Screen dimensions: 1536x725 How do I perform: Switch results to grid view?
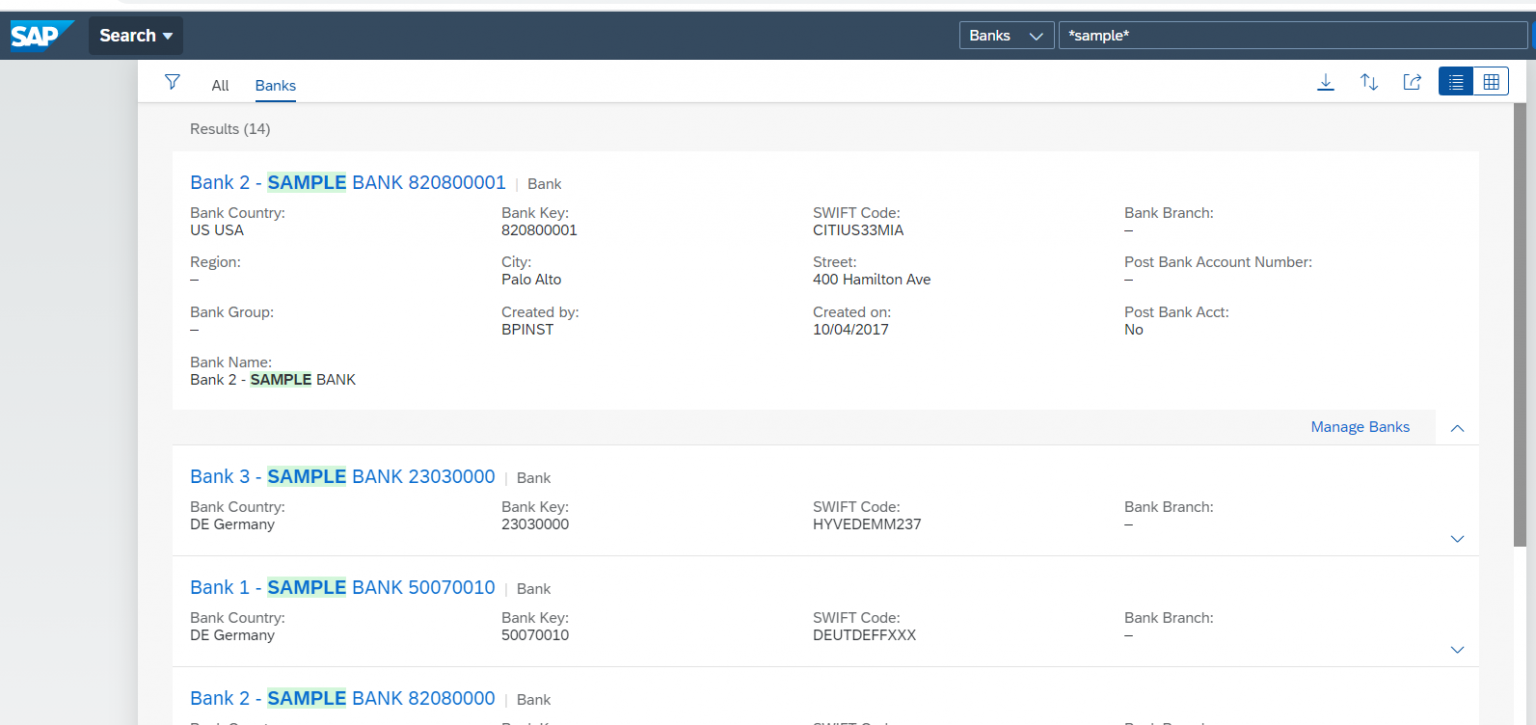point(1493,81)
